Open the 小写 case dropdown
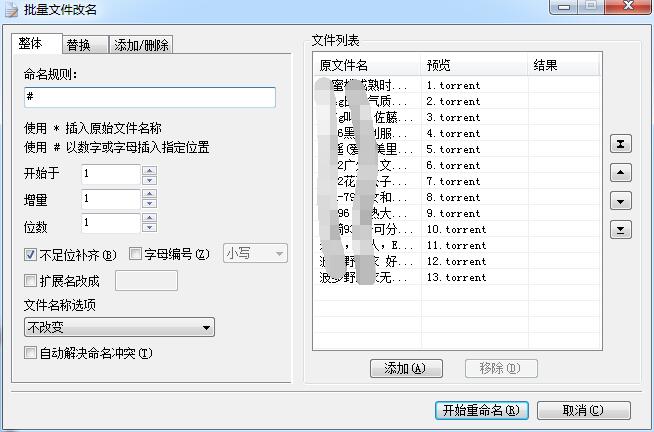This screenshot has width=654, height=432. tap(255, 254)
